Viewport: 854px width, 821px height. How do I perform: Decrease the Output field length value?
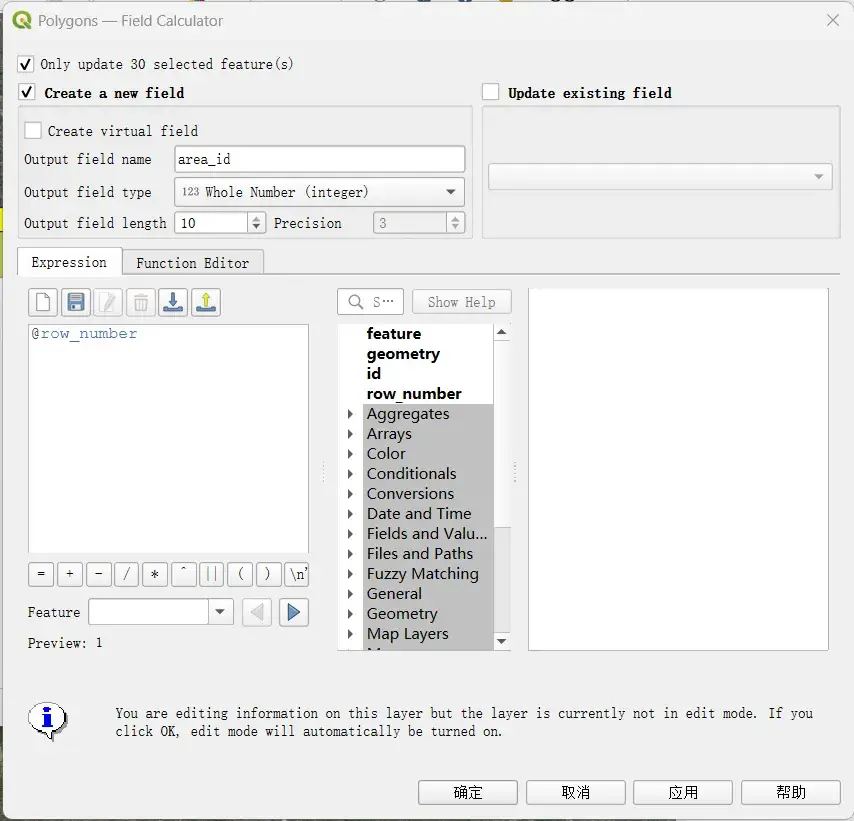pyautogui.click(x=256, y=228)
